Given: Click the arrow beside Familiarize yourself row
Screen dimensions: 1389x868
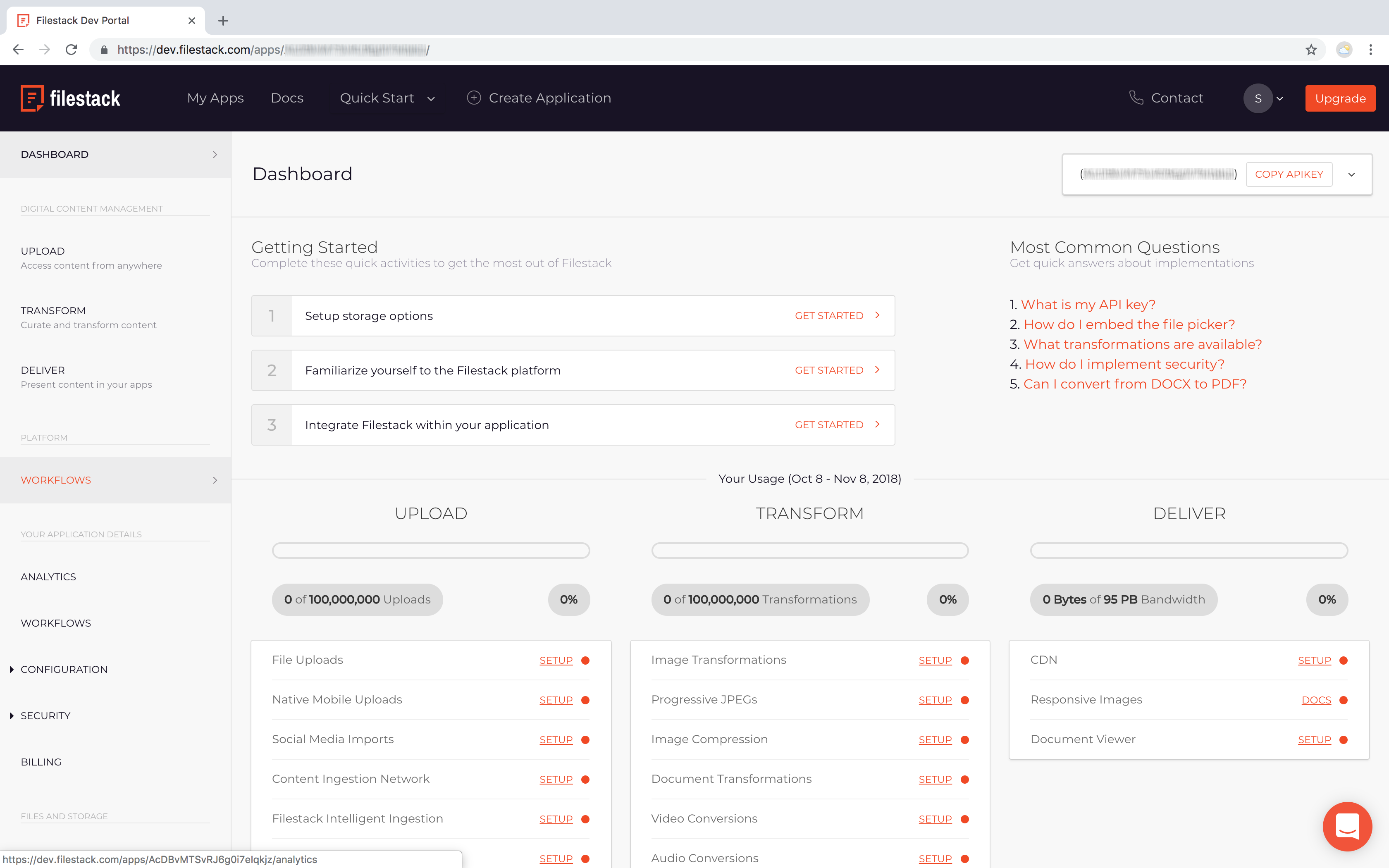Looking at the screenshot, I should click(877, 370).
